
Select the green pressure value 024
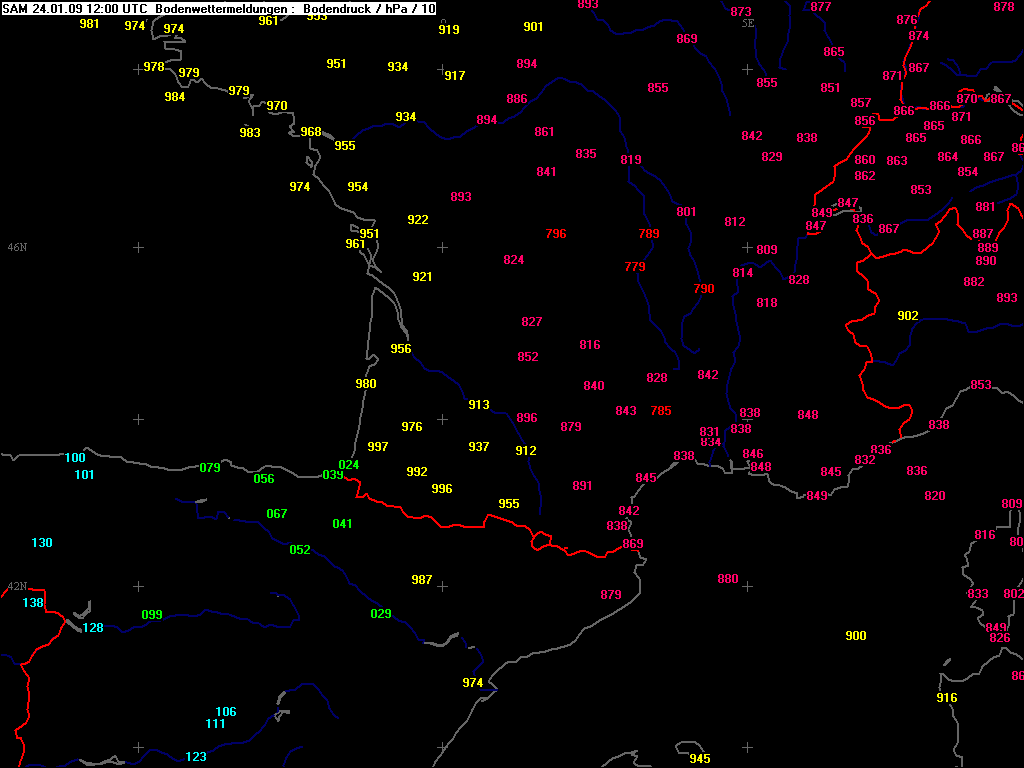[x=349, y=465]
